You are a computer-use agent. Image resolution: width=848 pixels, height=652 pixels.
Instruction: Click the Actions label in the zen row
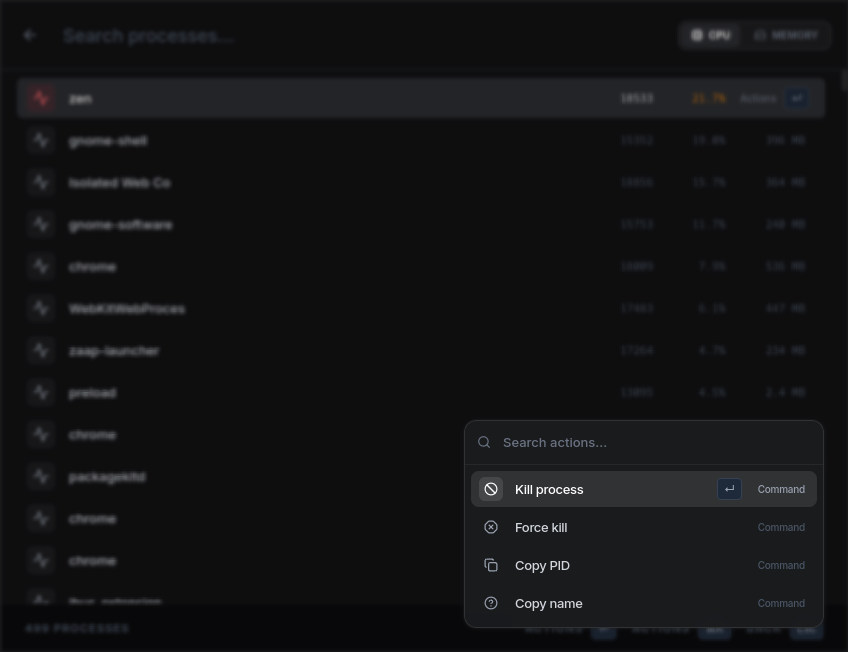758,98
